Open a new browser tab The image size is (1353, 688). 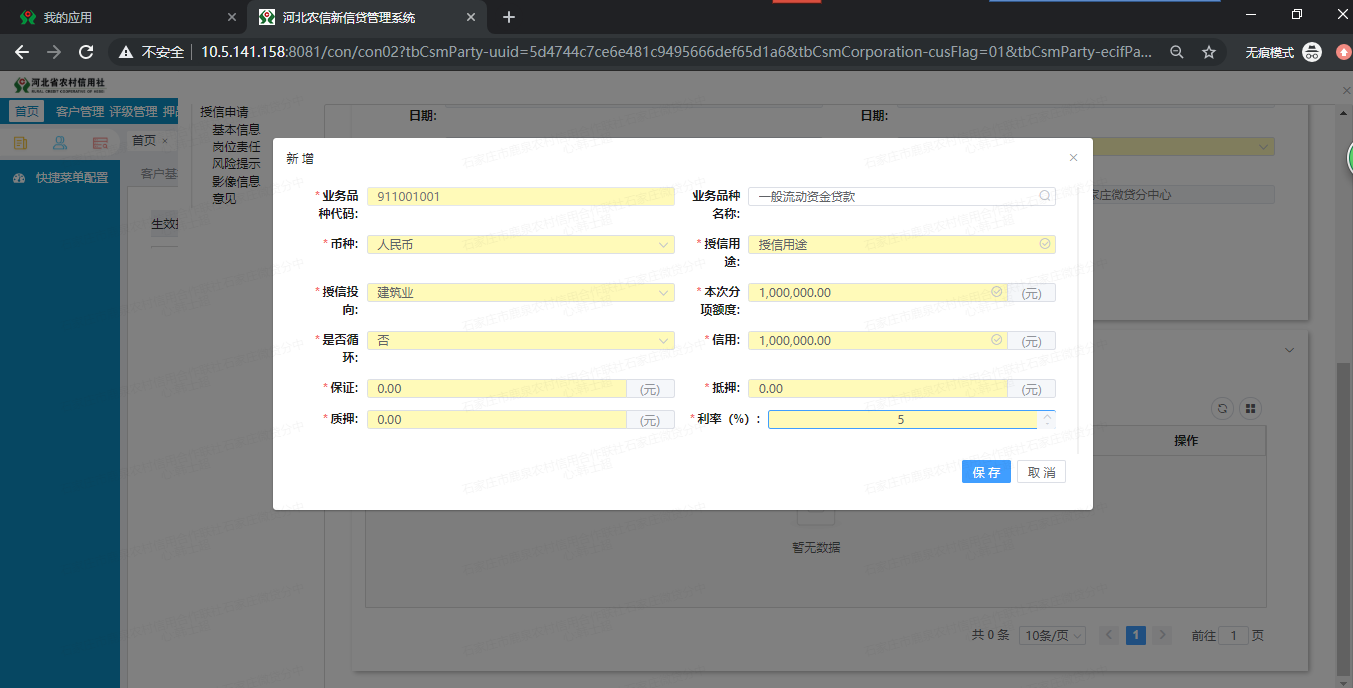[509, 17]
